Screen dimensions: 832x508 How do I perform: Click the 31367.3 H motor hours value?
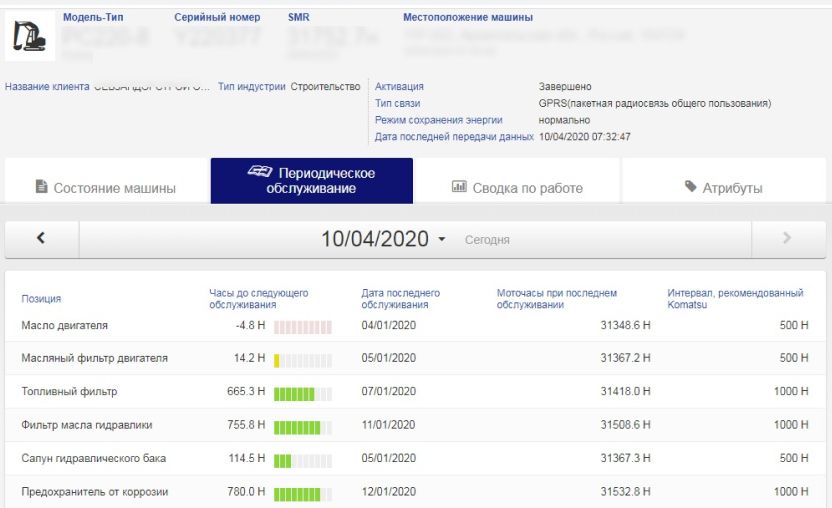[625, 458]
